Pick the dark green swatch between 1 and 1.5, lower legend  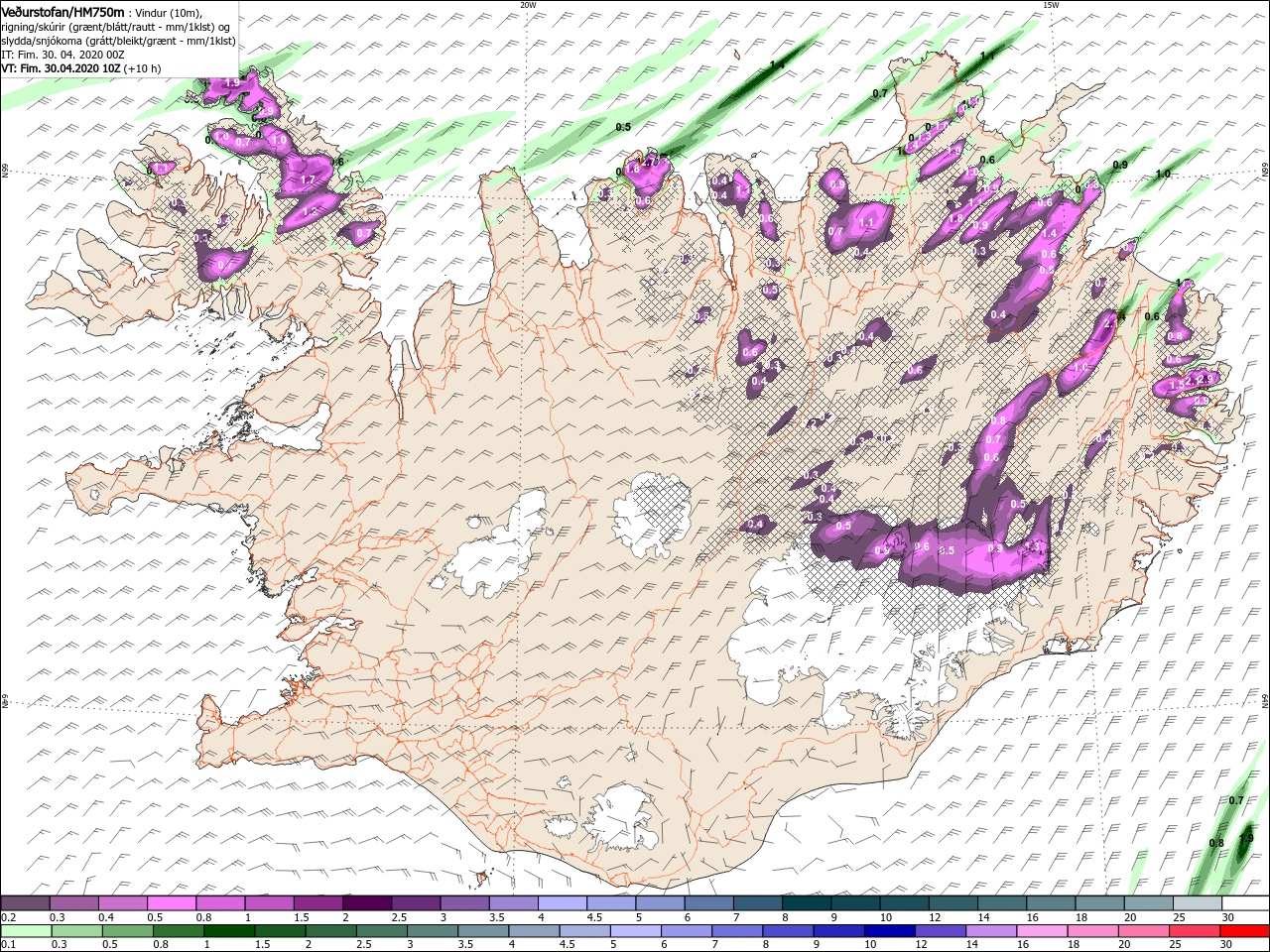point(228,931)
